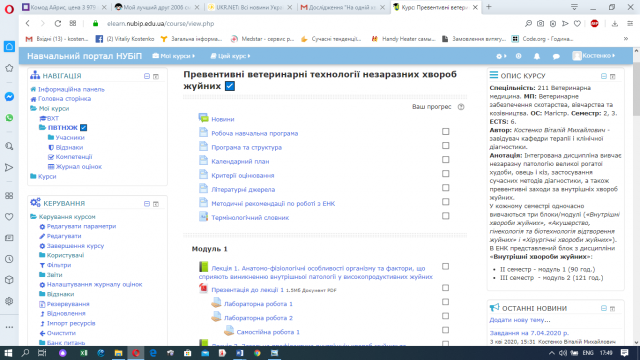This screenshot has width=640, height=360.
Task: Reload the current page
Action: 58,24
